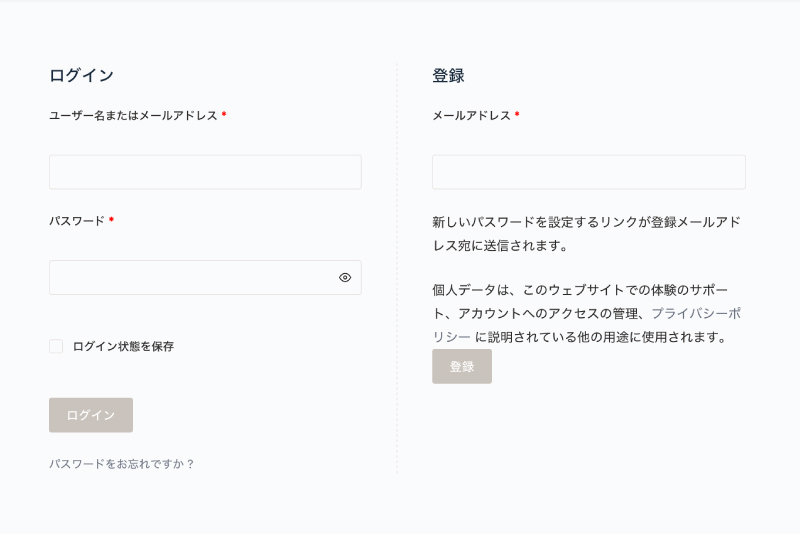Show password using the eye icon
Image resolution: width=800 pixels, height=534 pixels.
pos(345,278)
